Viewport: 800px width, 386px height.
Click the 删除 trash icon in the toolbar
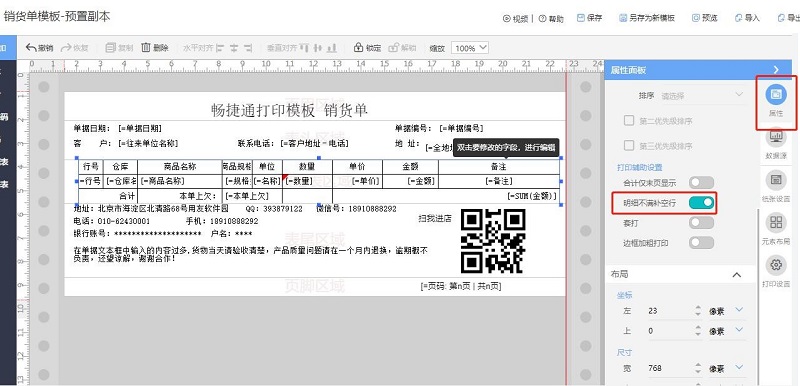146,48
